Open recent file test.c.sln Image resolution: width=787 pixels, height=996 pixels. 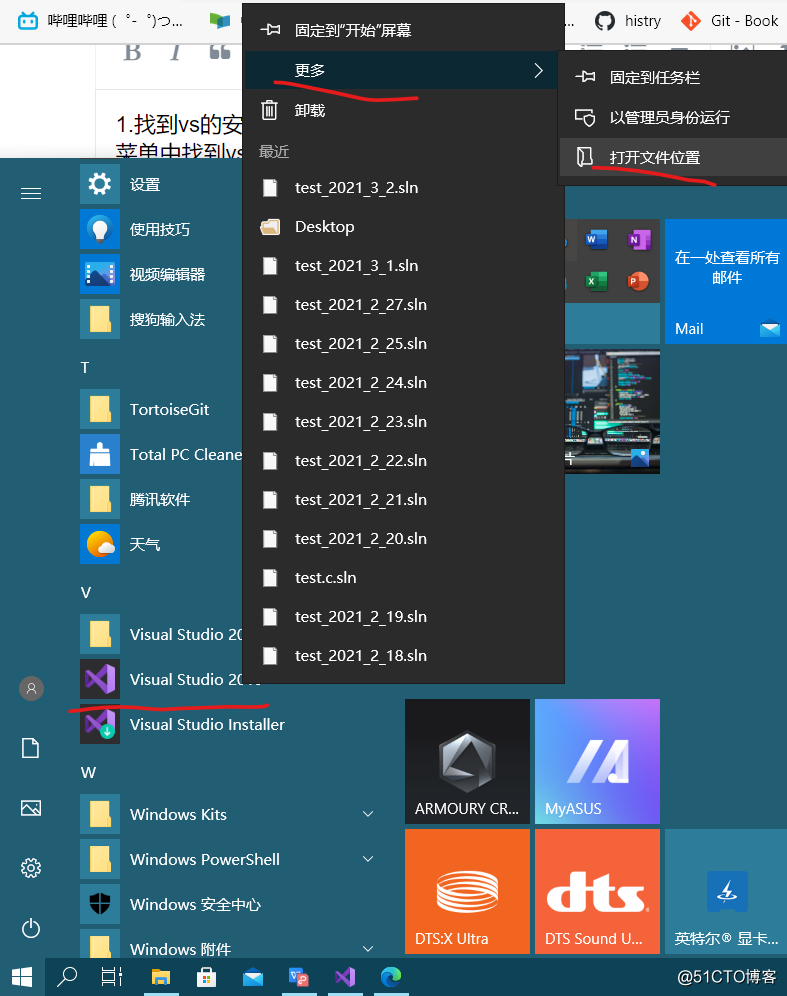(403, 577)
